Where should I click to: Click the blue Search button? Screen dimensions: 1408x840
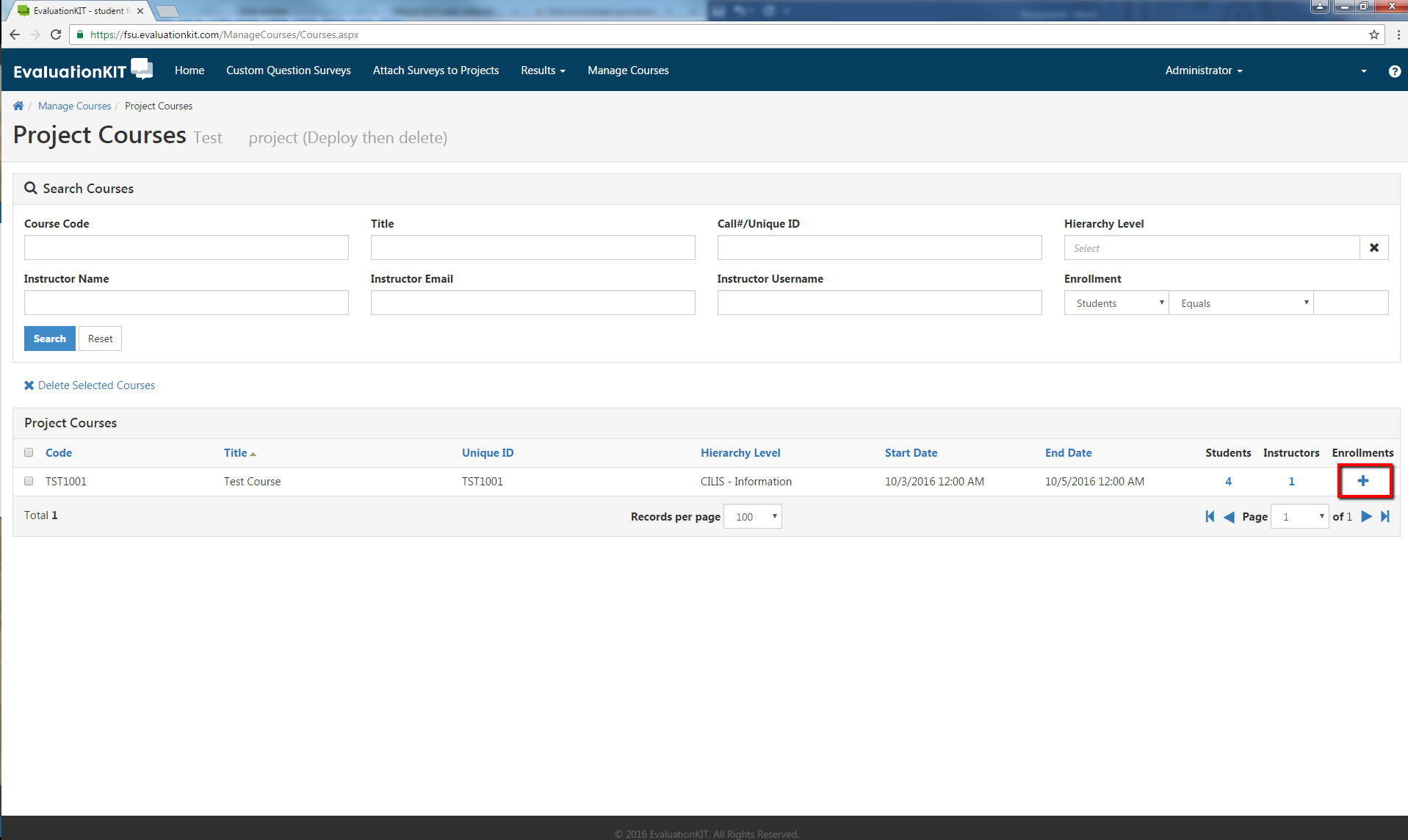click(x=50, y=338)
